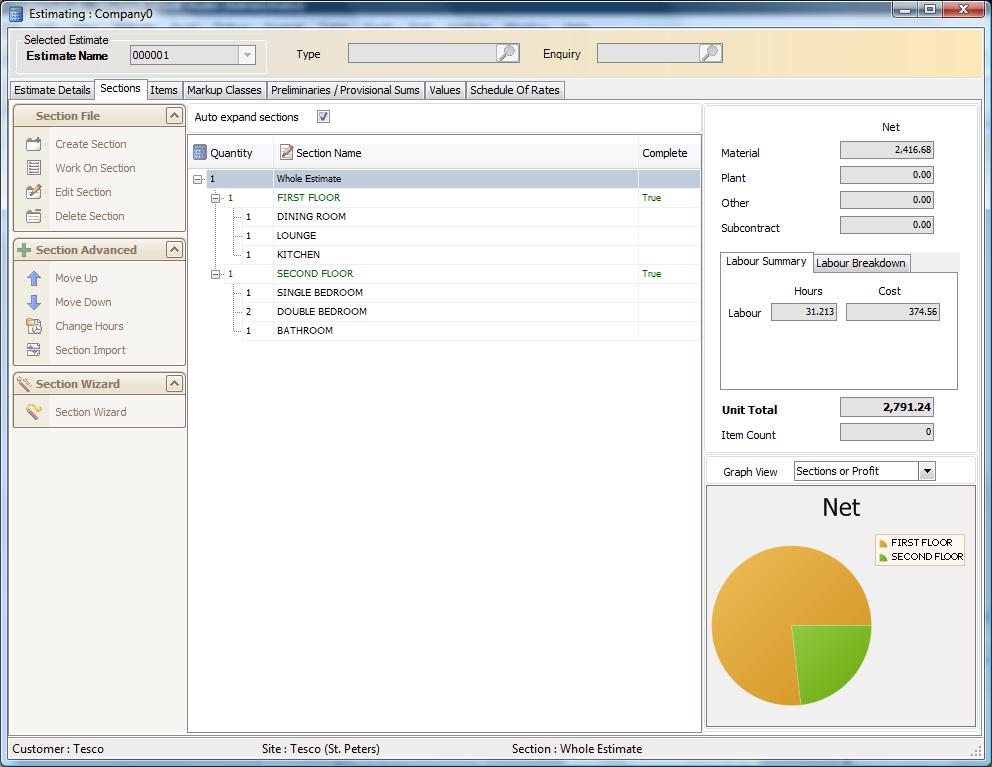Toggle the Auto expand sections checkbox

pyautogui.click(x=323, y=117)
